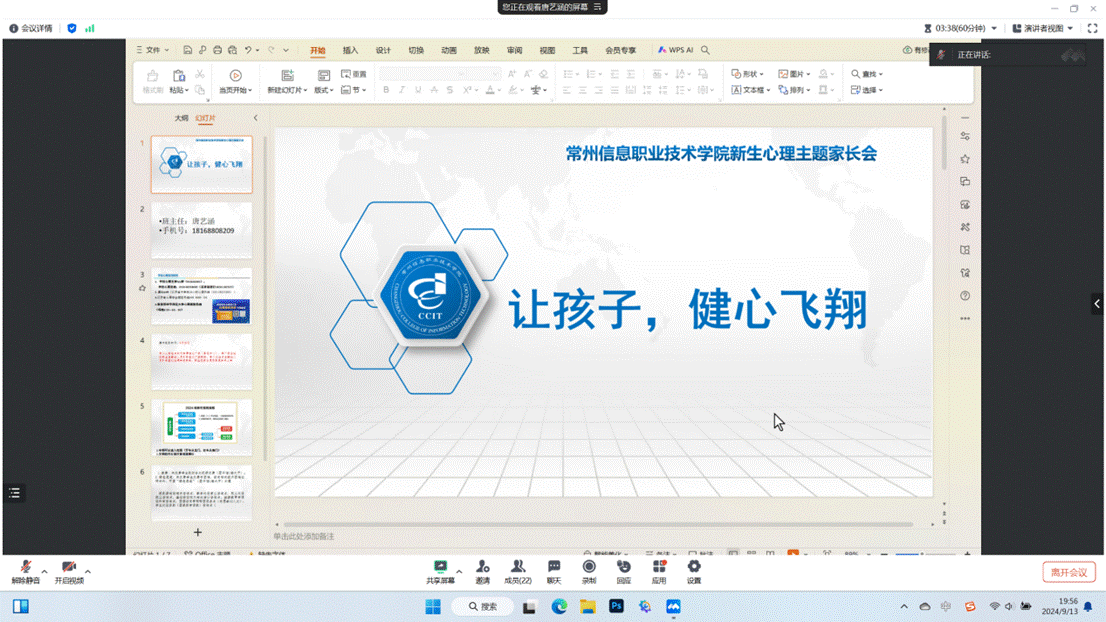Switch to the 大纲 outline tab
The width and height of the screenshot is (1106, 622).
pos(181,118)
